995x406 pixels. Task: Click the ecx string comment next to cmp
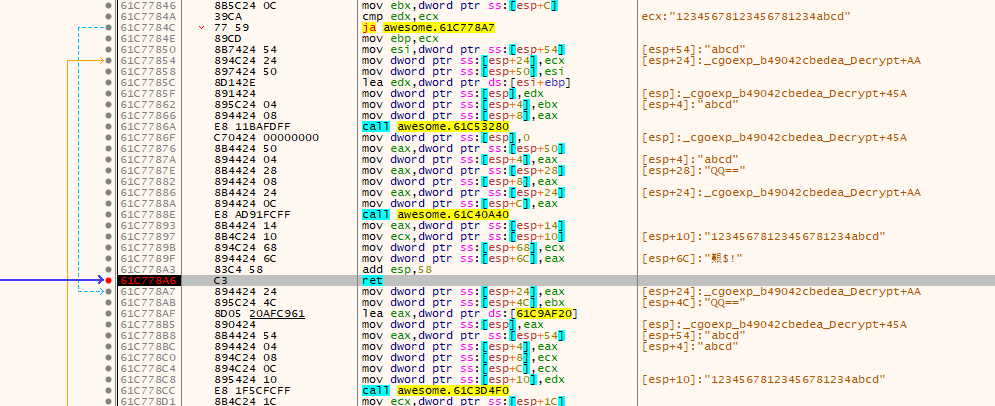click(746, 17)
